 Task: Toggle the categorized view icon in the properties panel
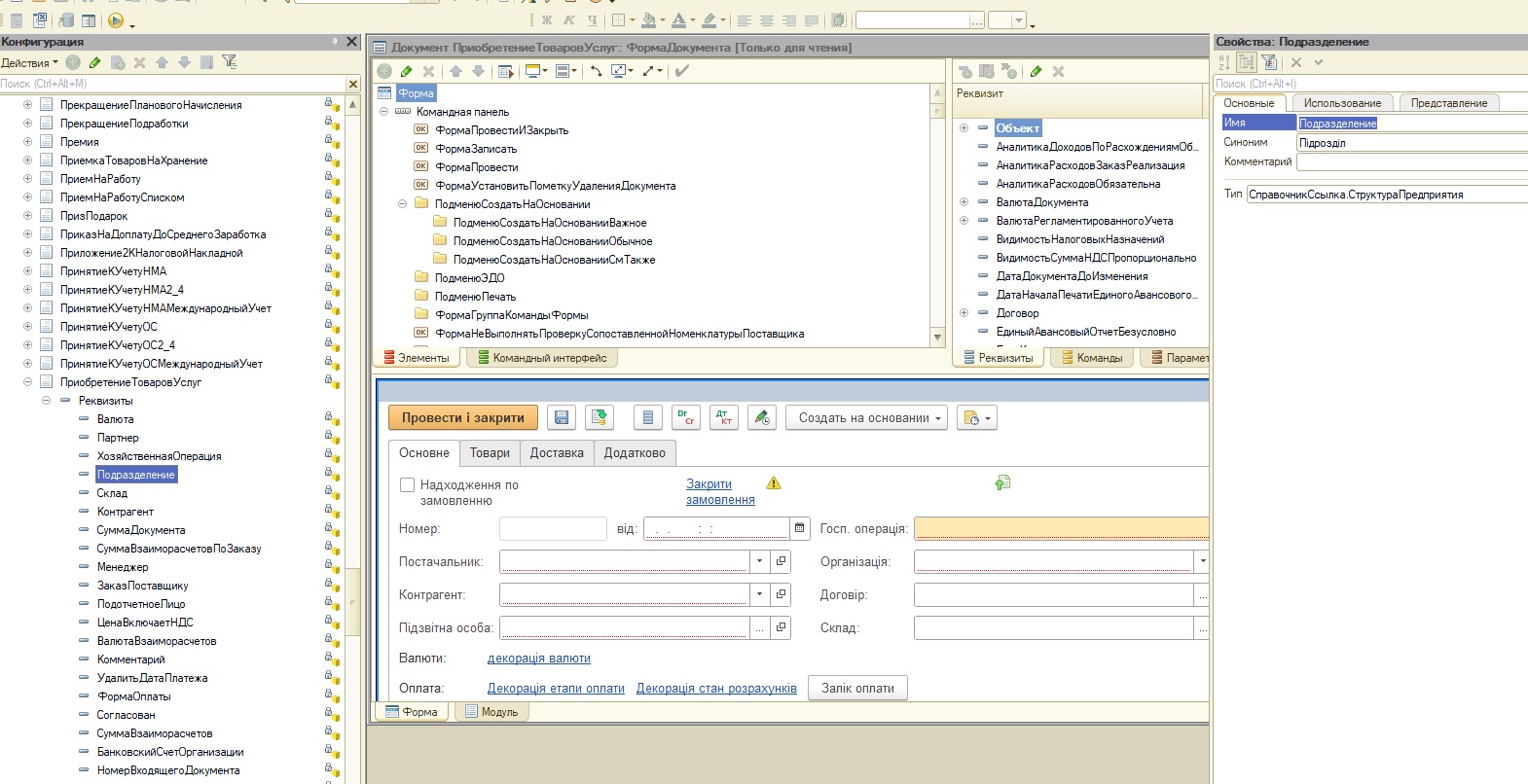1247,62
